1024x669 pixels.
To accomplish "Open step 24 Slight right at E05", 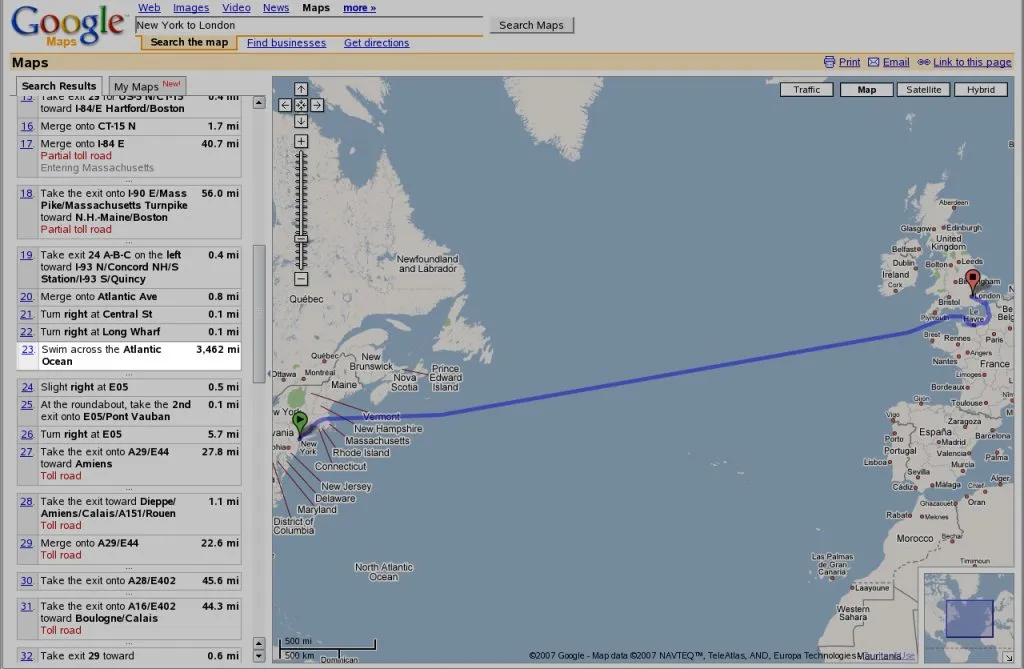I will point(129,387).
